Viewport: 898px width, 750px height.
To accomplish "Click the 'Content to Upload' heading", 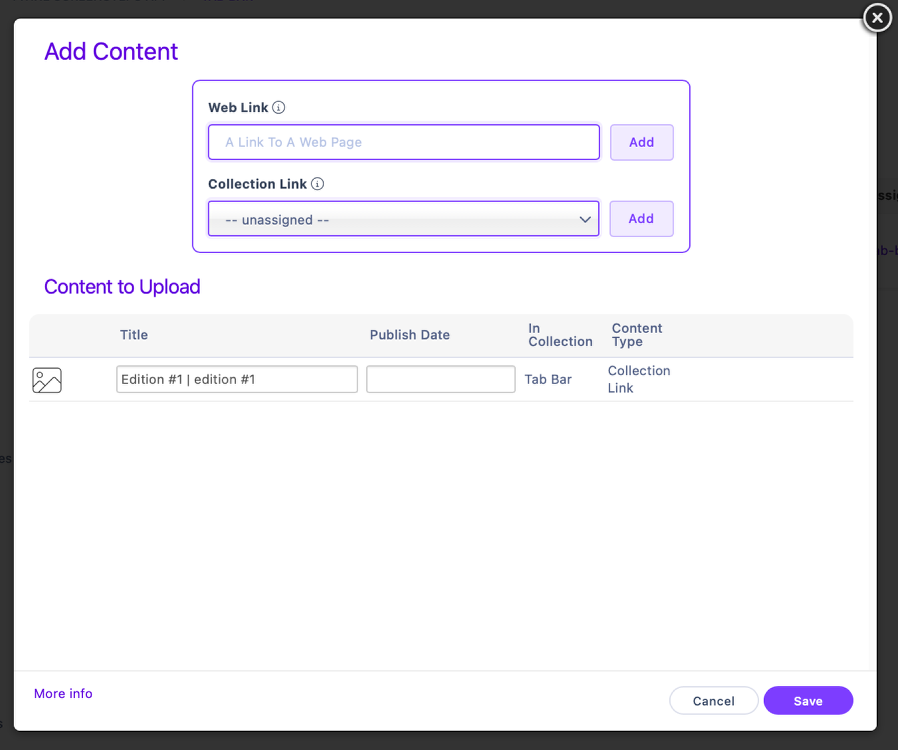I will coord(122,287).
